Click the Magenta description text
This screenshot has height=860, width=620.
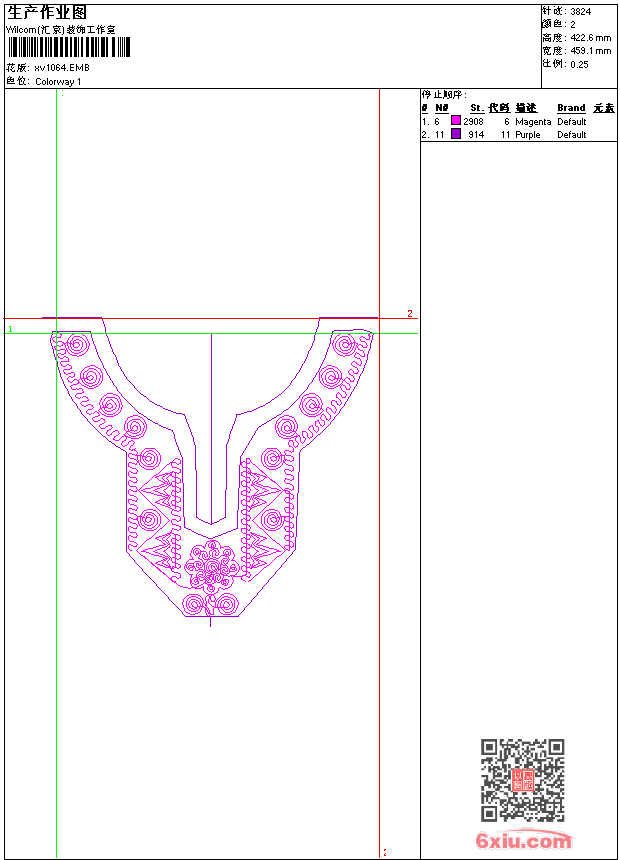click(x=533, y=122)
